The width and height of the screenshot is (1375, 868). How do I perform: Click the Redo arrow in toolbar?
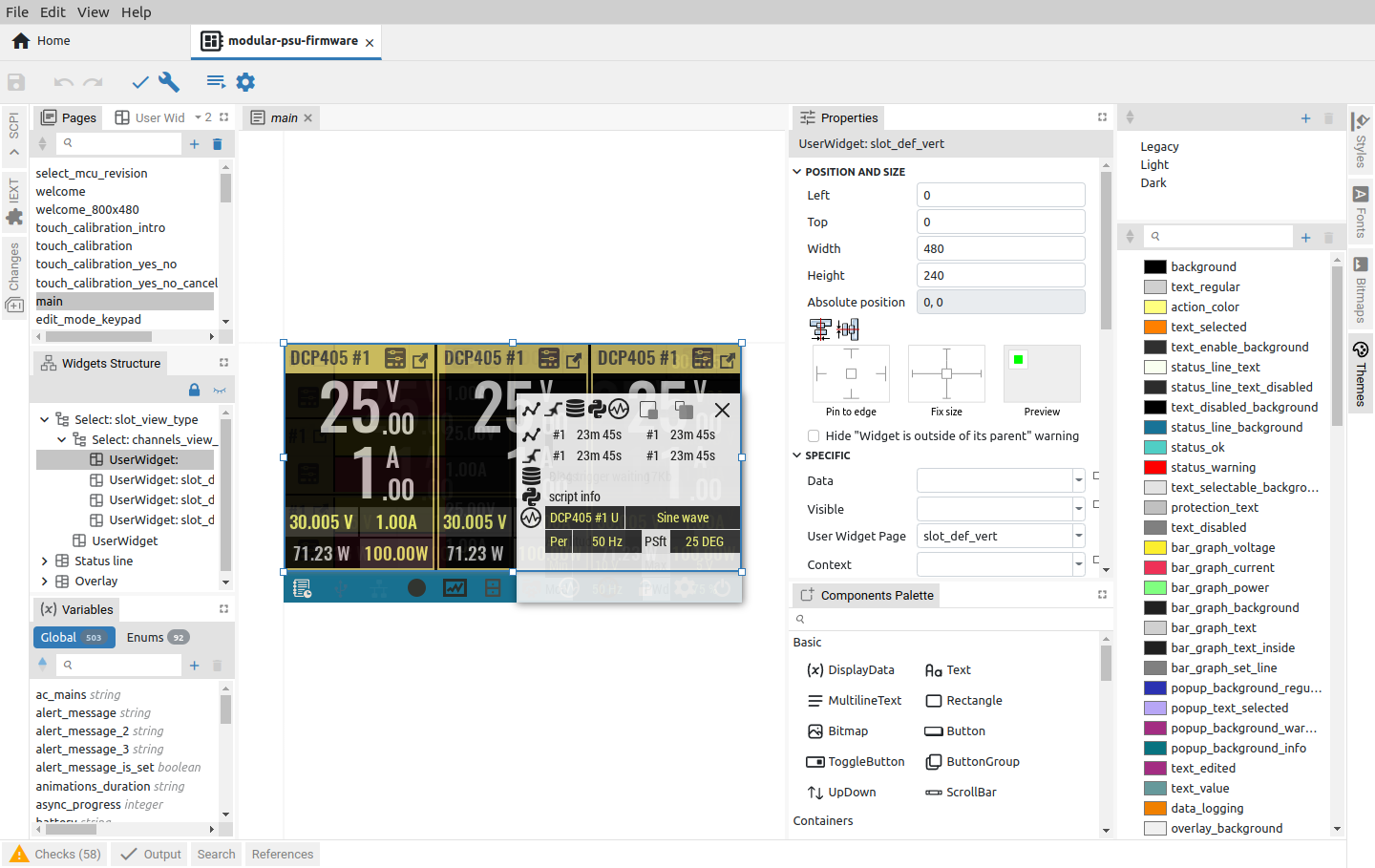pyautogui.click(x=93, y=82)
